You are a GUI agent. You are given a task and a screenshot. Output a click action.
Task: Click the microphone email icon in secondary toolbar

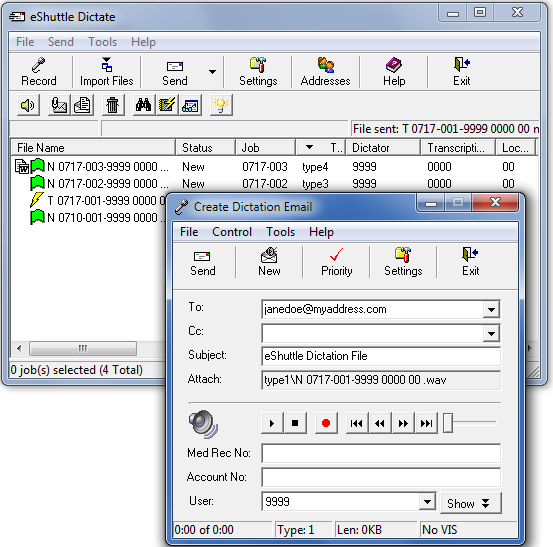coord(59,105)
